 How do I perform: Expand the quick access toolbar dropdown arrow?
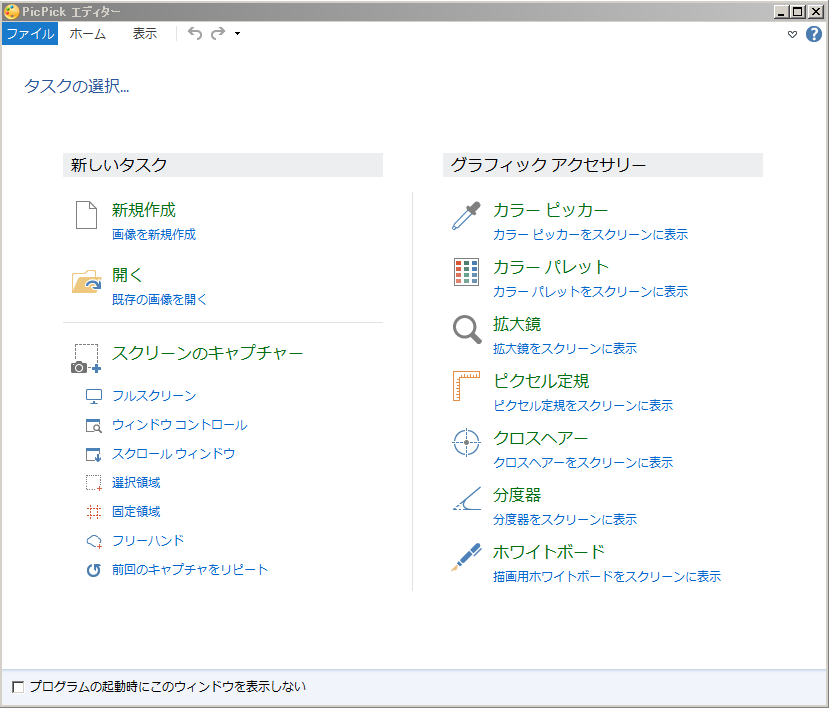point(237,33)
